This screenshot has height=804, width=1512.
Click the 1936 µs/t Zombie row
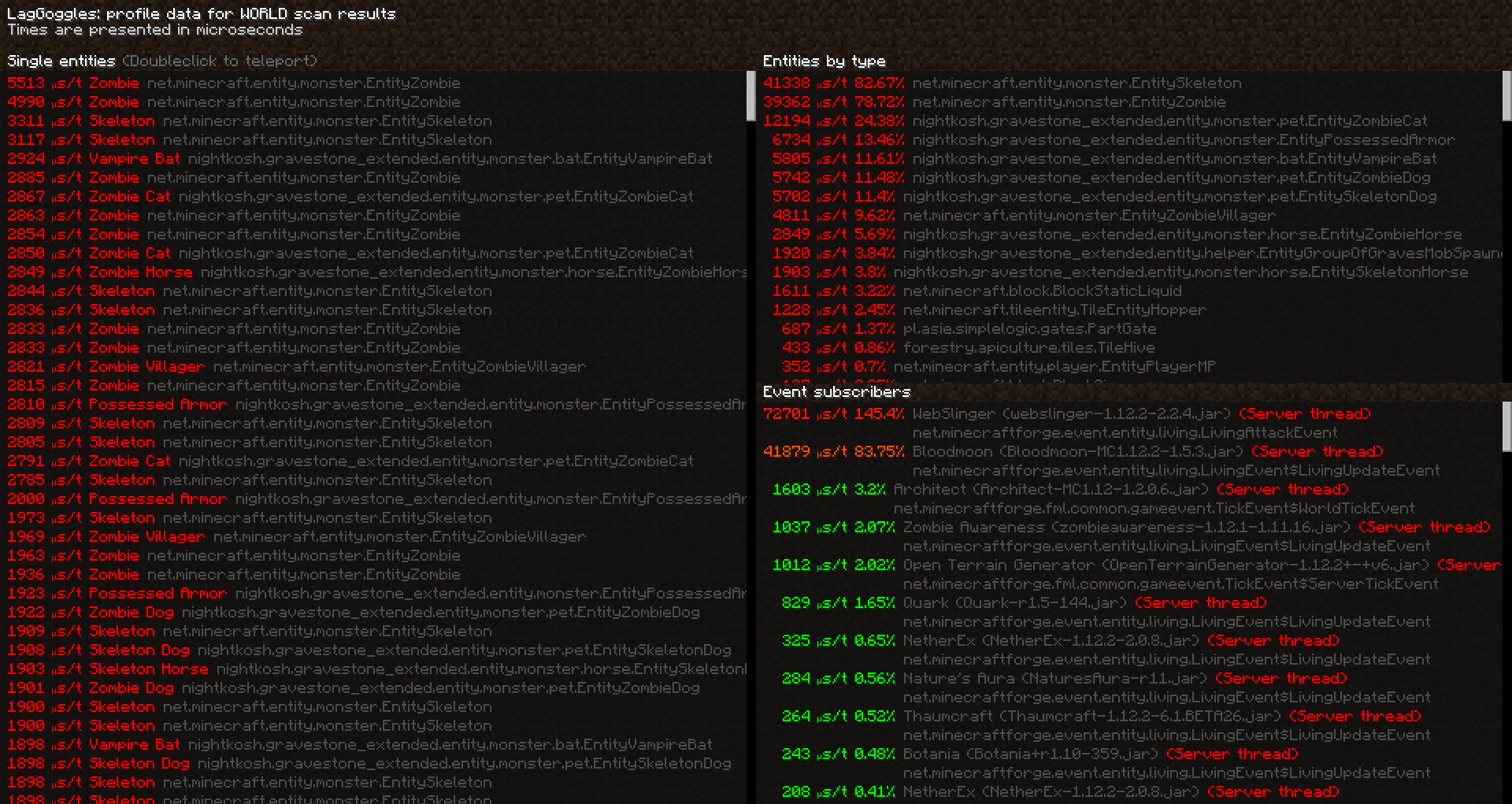(234, 574)
